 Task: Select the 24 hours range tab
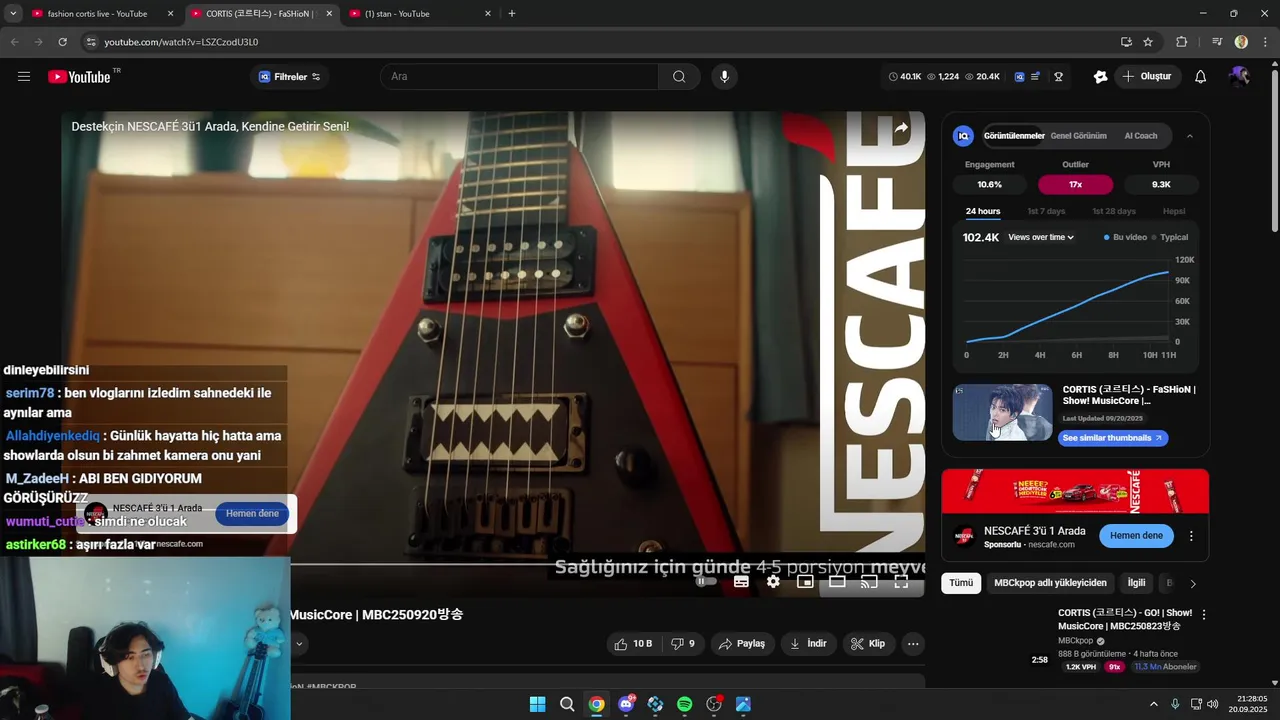click(983, 211)
